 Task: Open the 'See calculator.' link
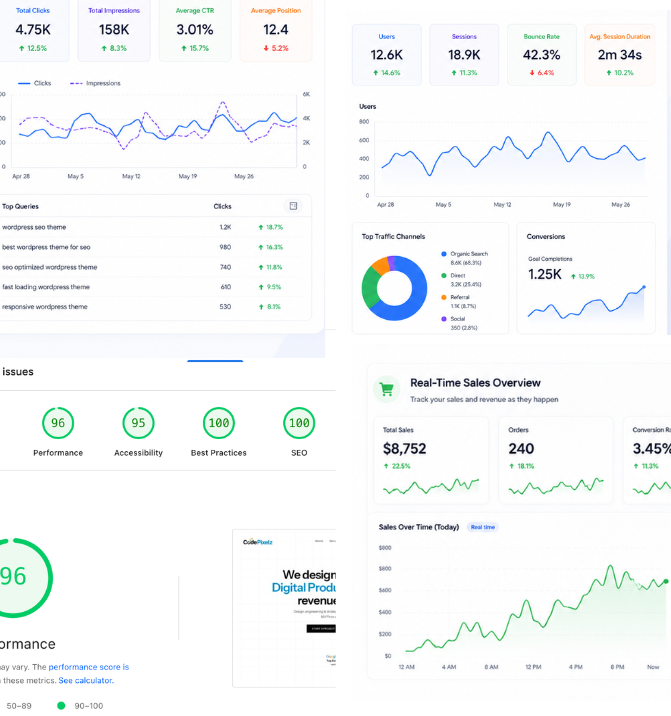pyautogui.click(x=86, y=680)
